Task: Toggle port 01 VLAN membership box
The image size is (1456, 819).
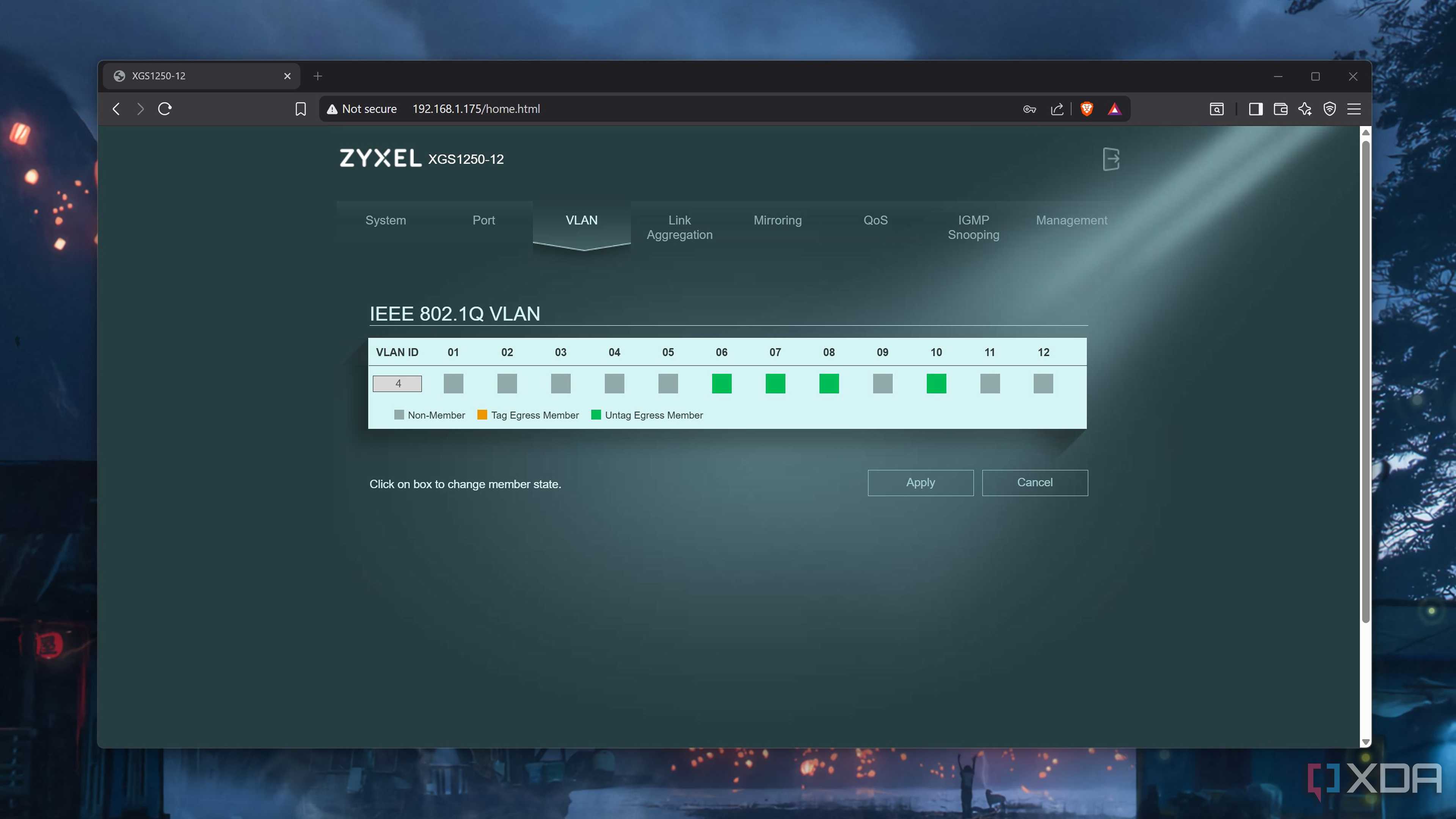Action: [453, 383]
